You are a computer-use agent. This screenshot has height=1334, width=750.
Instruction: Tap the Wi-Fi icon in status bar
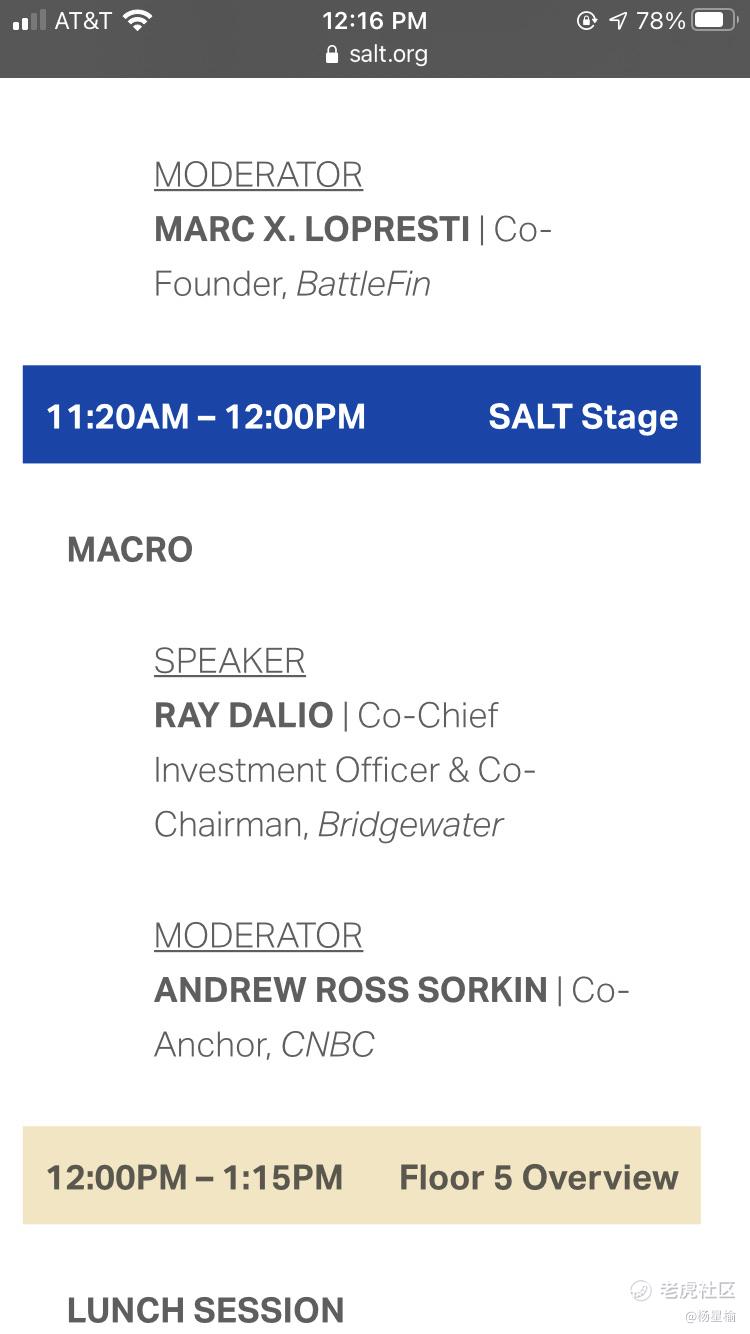pos(137,21)
